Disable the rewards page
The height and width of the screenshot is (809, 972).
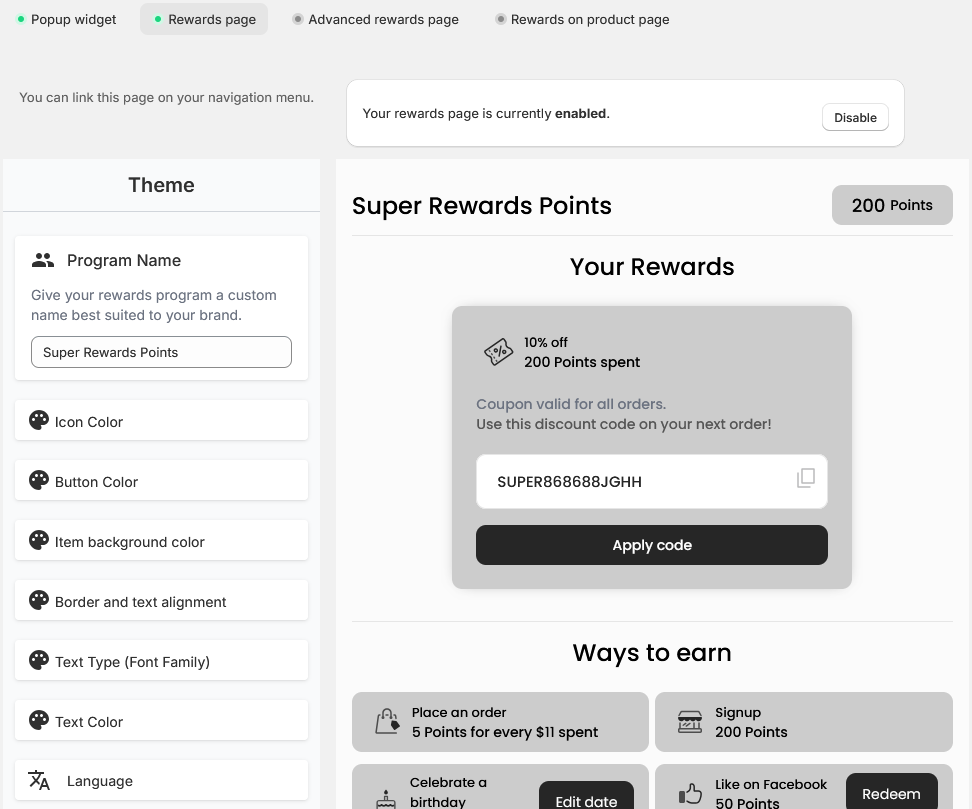click(855, 117)
